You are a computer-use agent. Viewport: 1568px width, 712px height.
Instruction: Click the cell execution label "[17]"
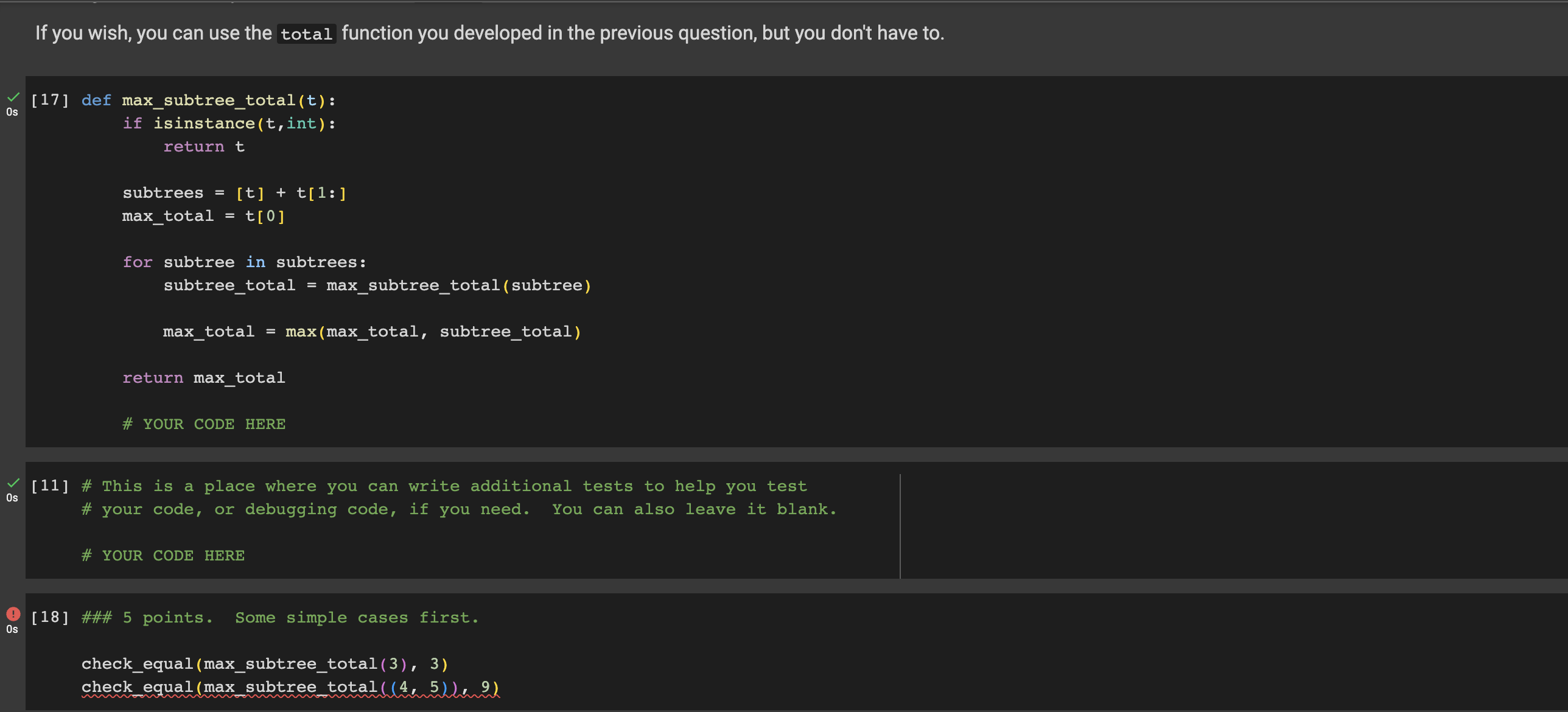pyautogui.click(x=50, y=100)
